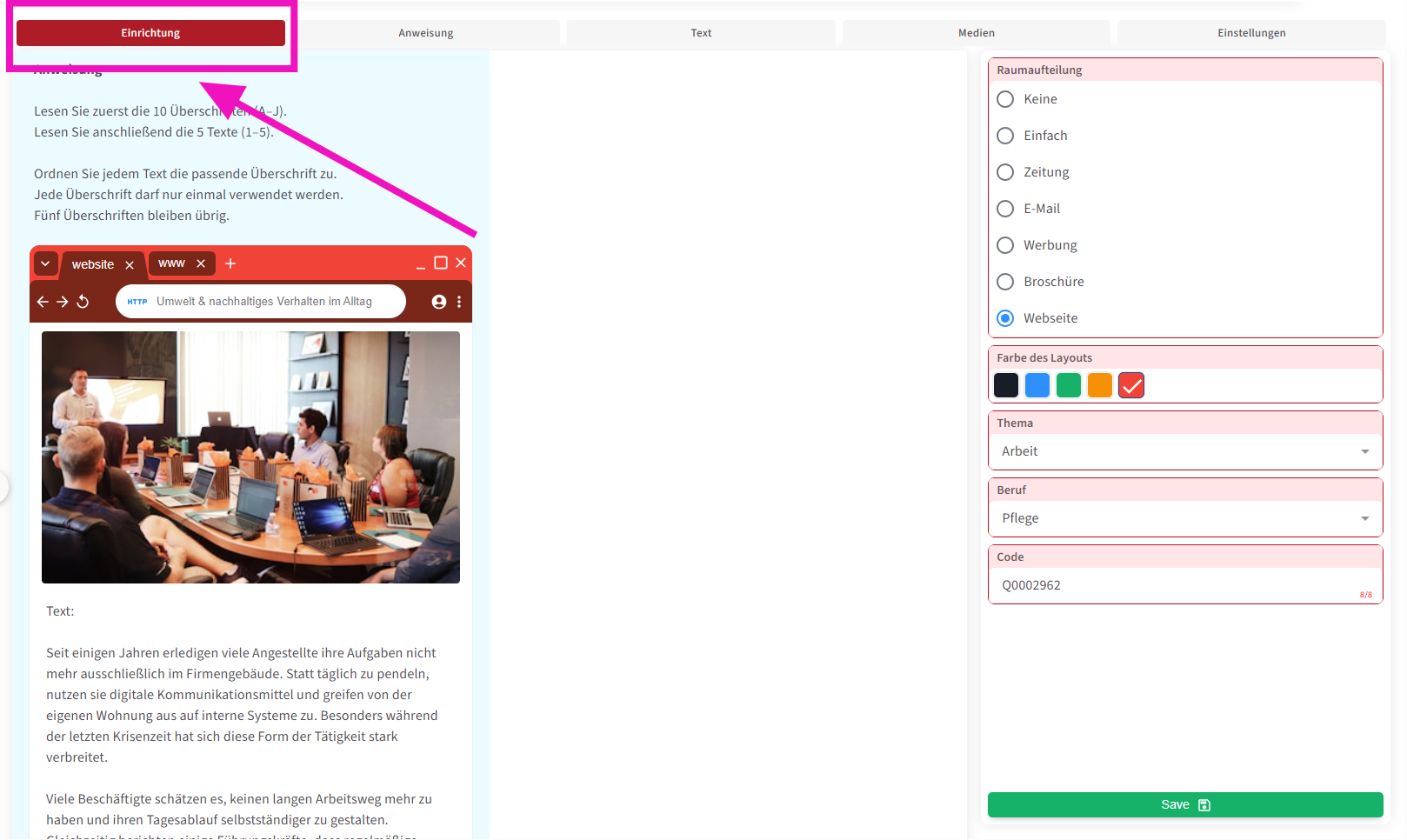Choose the Zeitung layout option

pyautogui.click(x=1005, y=172)
